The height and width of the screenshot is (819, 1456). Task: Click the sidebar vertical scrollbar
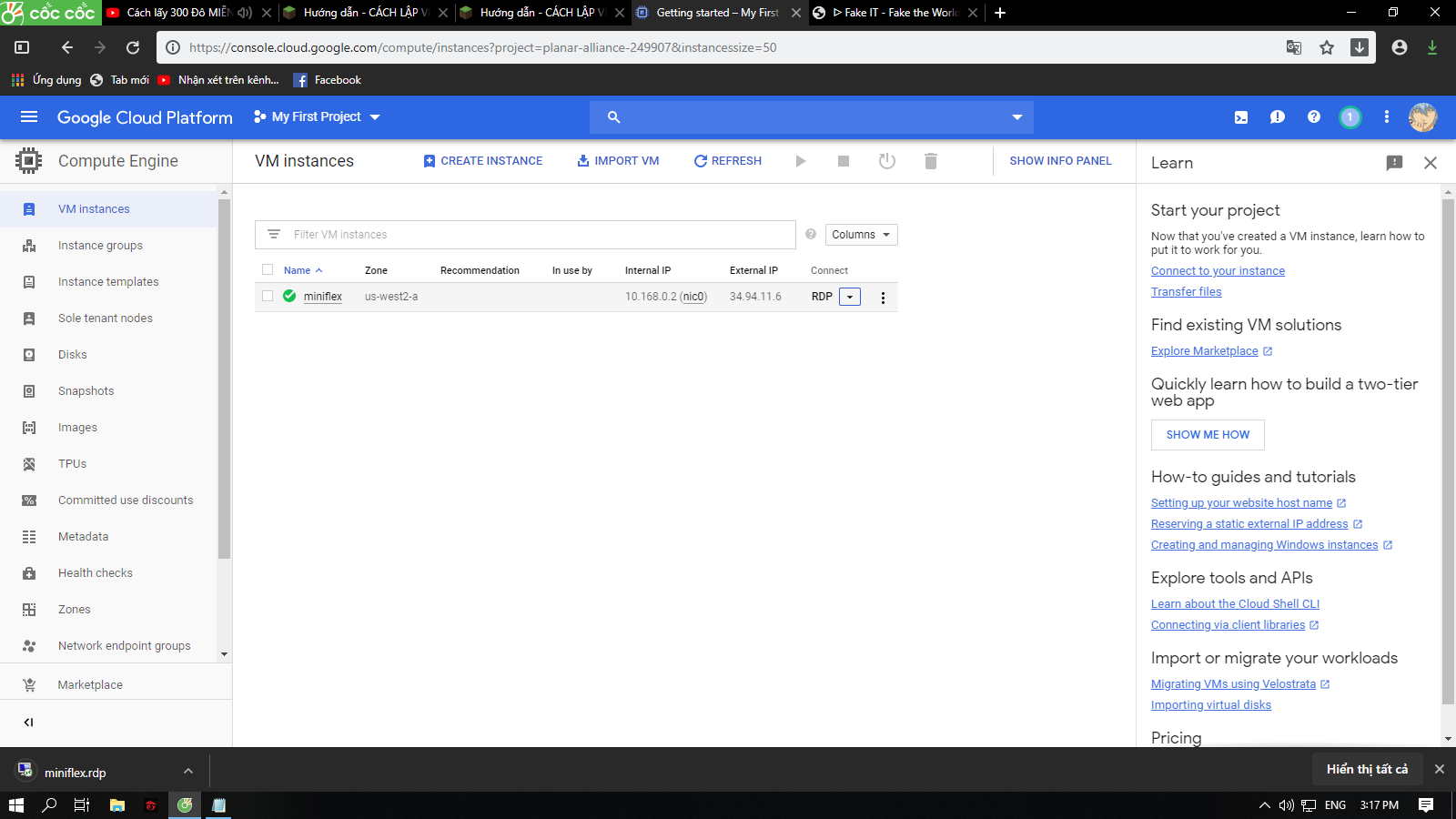point(225,378)
